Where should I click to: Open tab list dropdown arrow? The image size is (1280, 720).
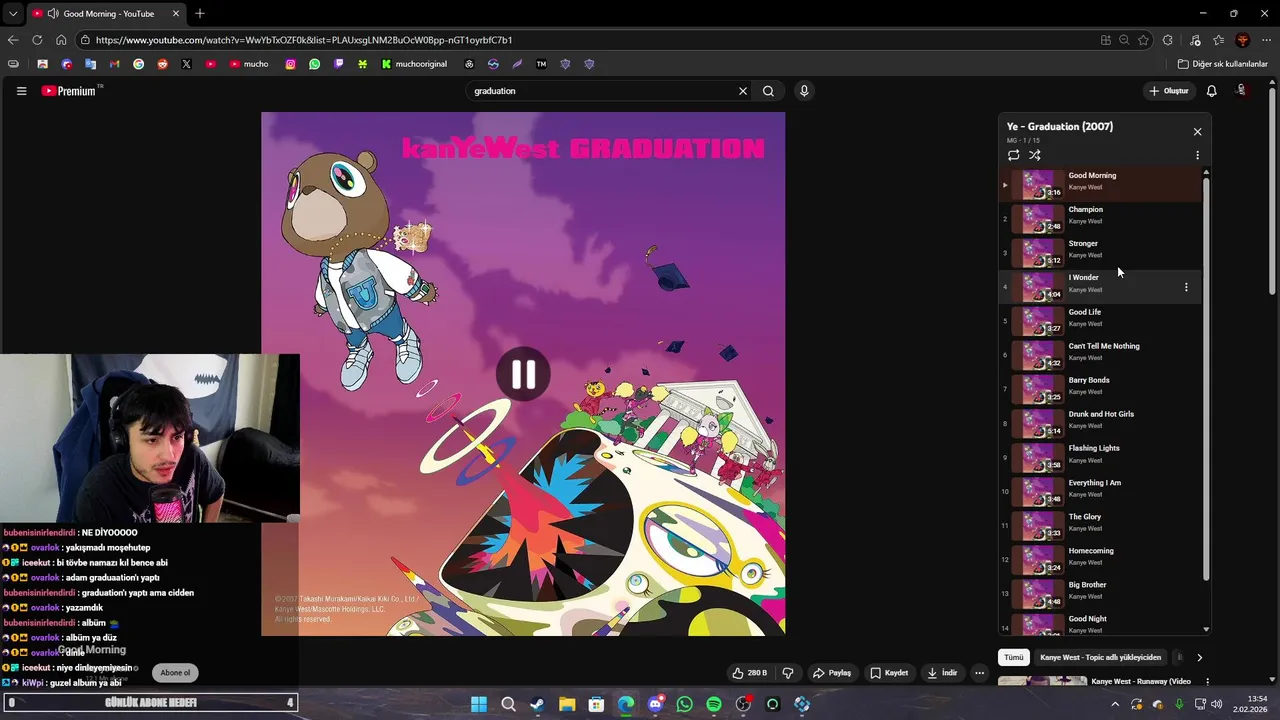coord(12,14)
